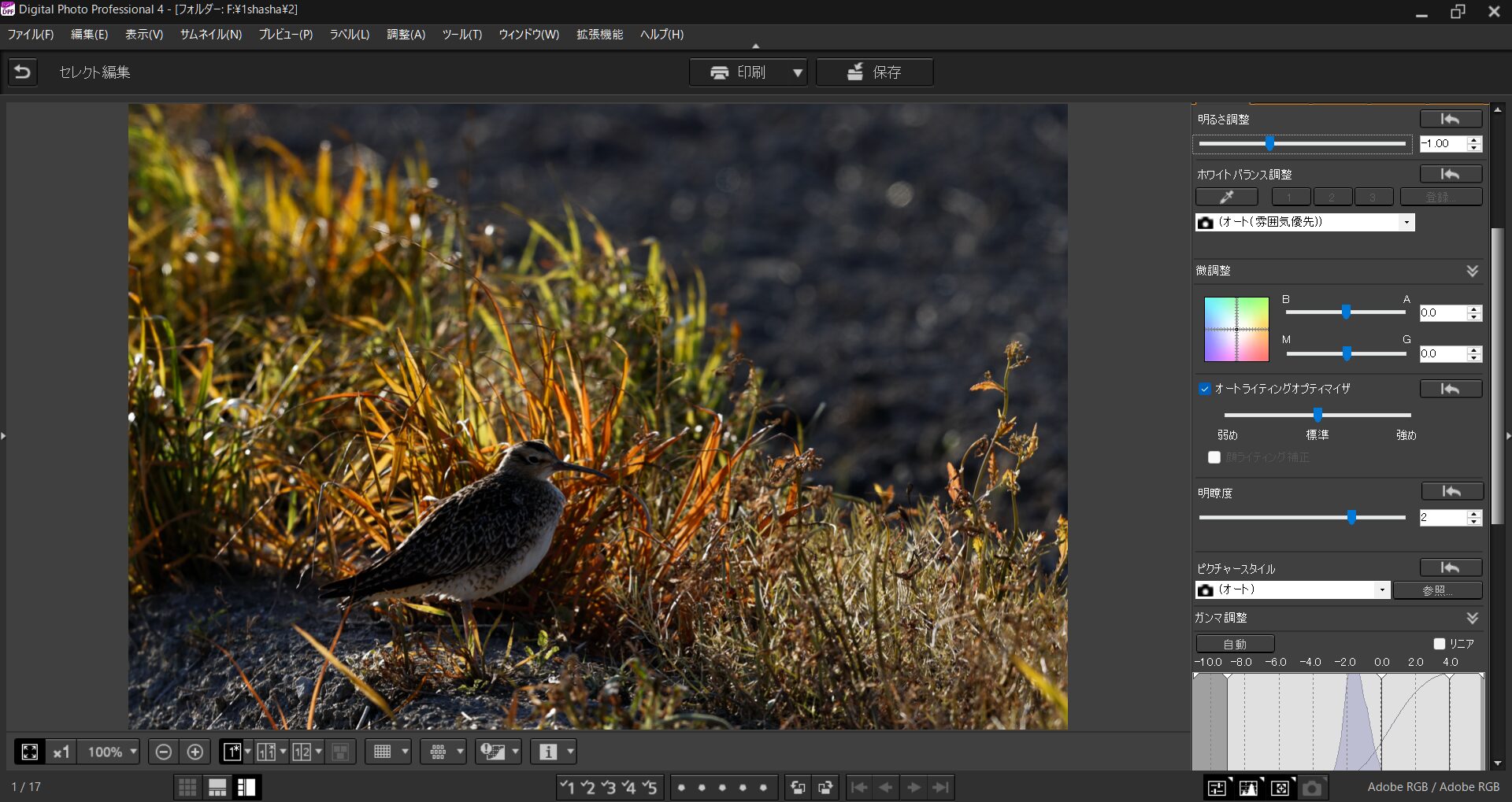
Task: Uncheck オートライティングオプティマイザ checkbox
Action: (x=1204, y=389)
